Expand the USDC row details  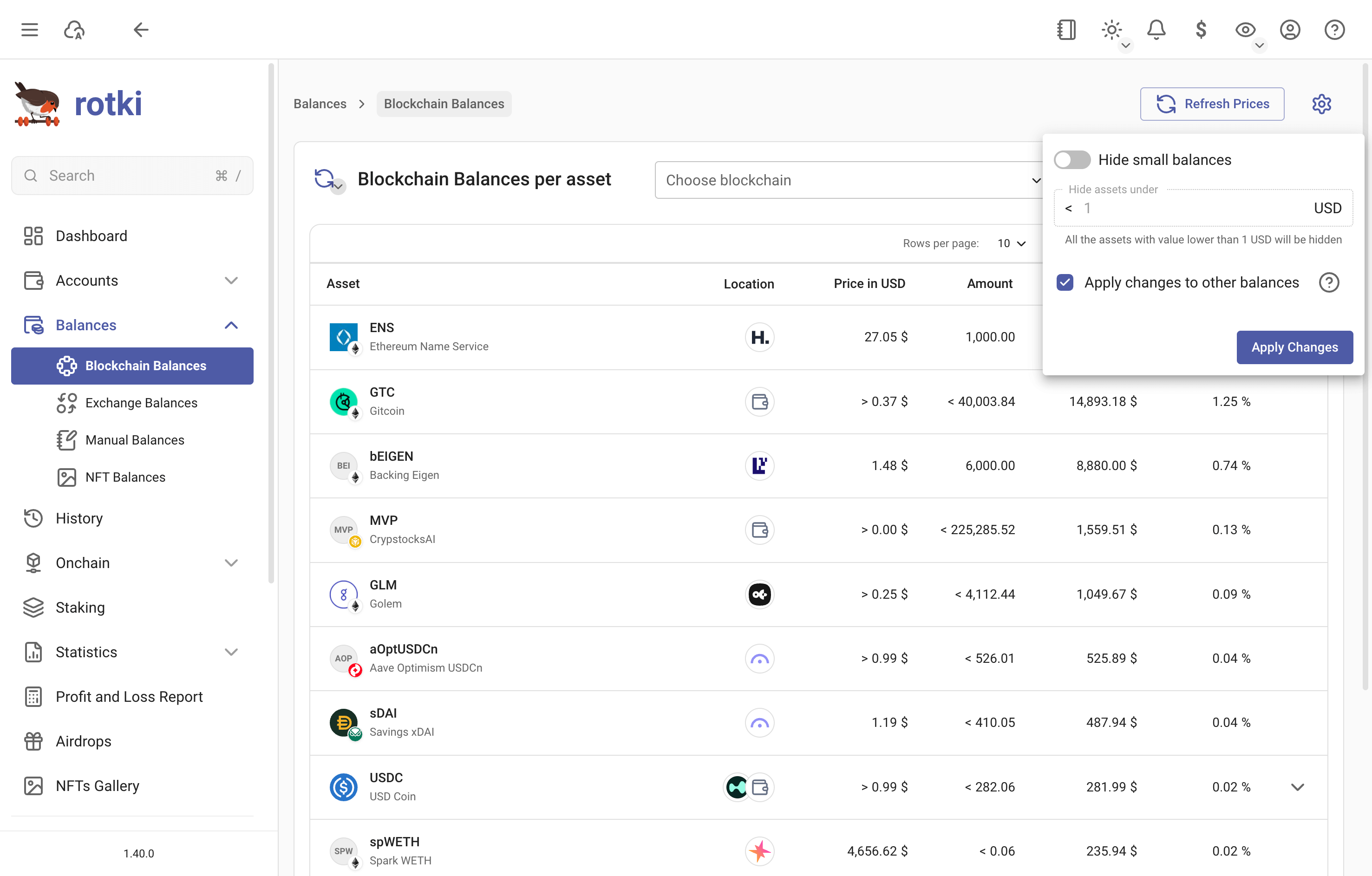click(1297, 787)
